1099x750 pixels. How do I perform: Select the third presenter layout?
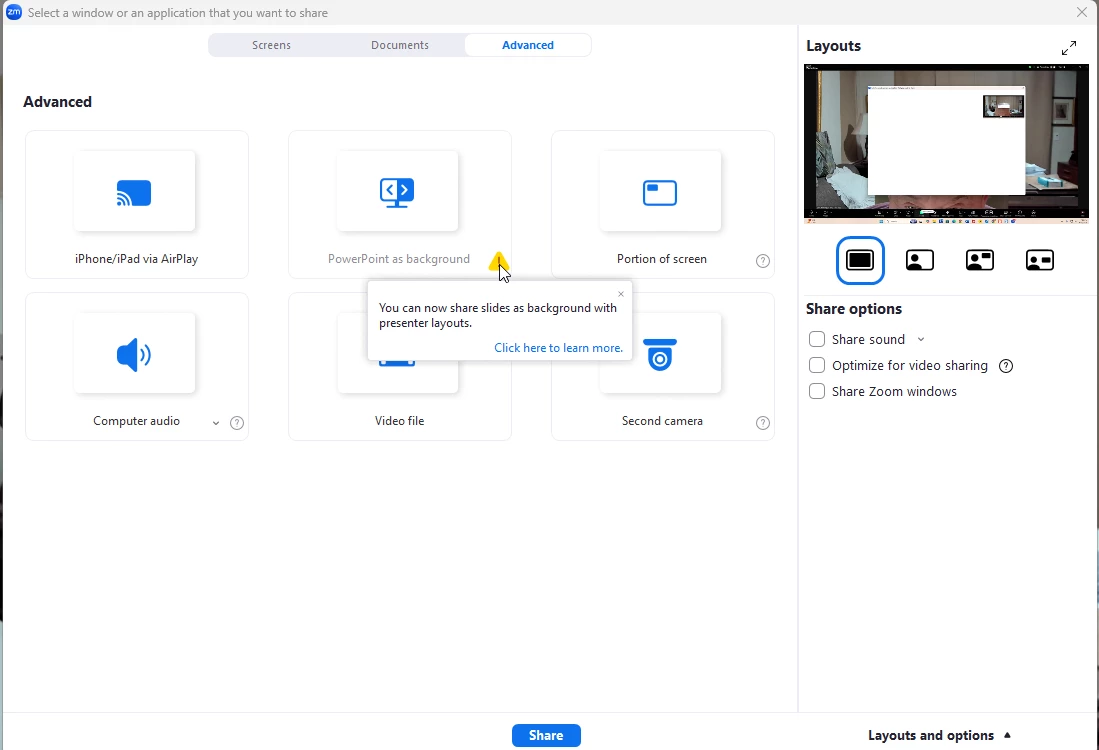point(980,260)
